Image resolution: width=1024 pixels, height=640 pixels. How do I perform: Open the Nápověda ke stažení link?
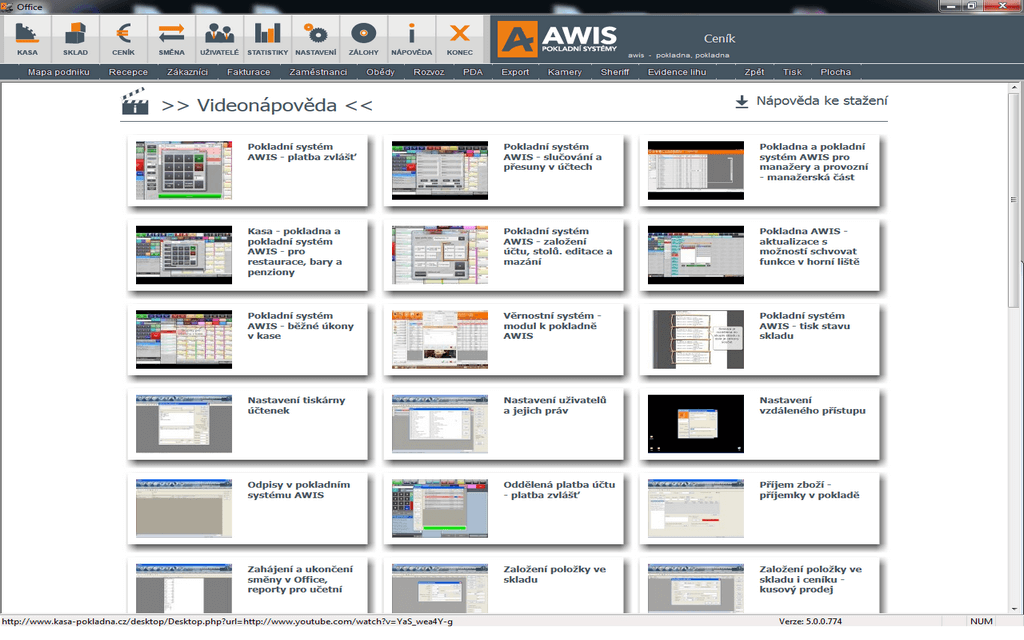tap(822, 101)
